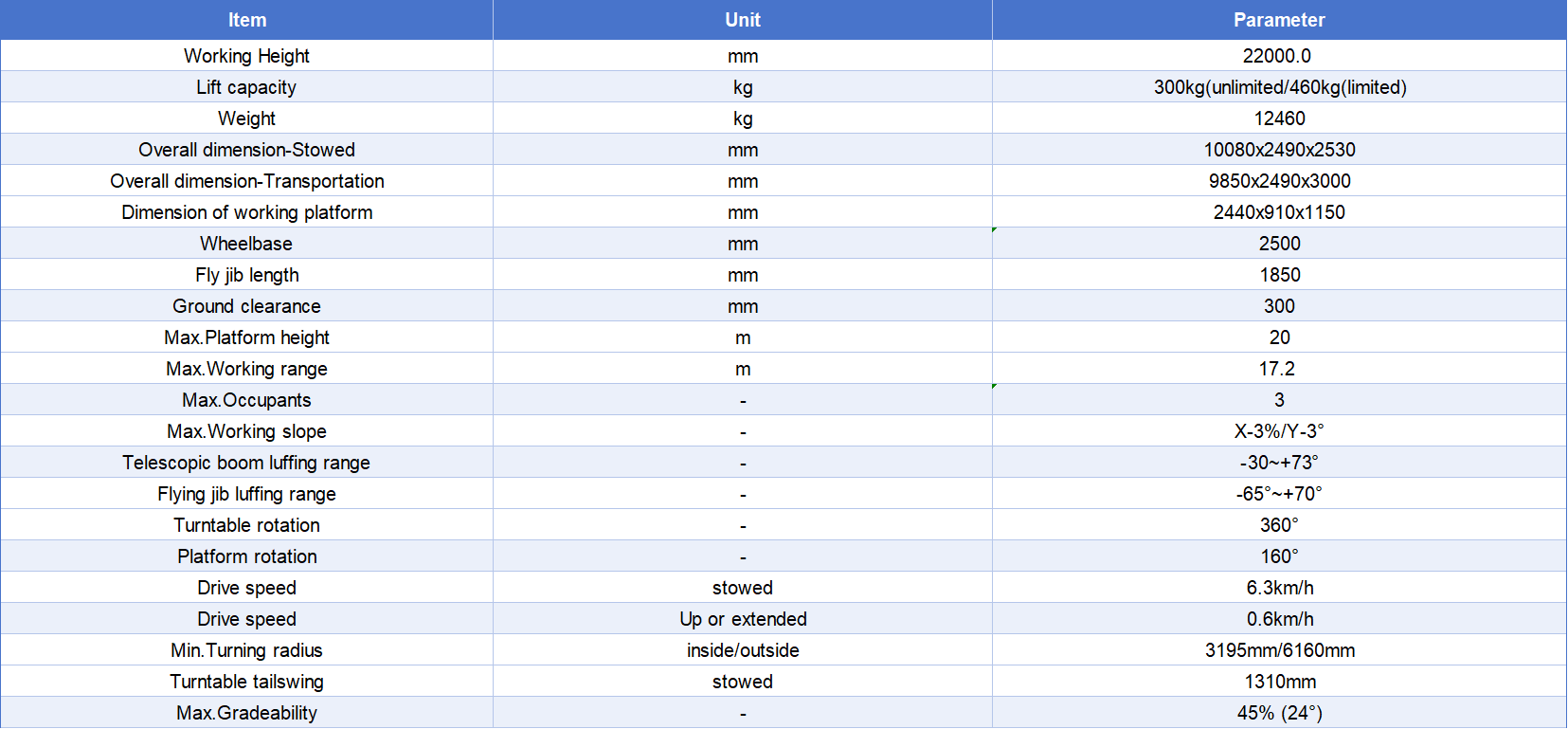The width and height of the screenshot is (1568, 729).
Task: Click the Parameter column header
Action: 1279,20
